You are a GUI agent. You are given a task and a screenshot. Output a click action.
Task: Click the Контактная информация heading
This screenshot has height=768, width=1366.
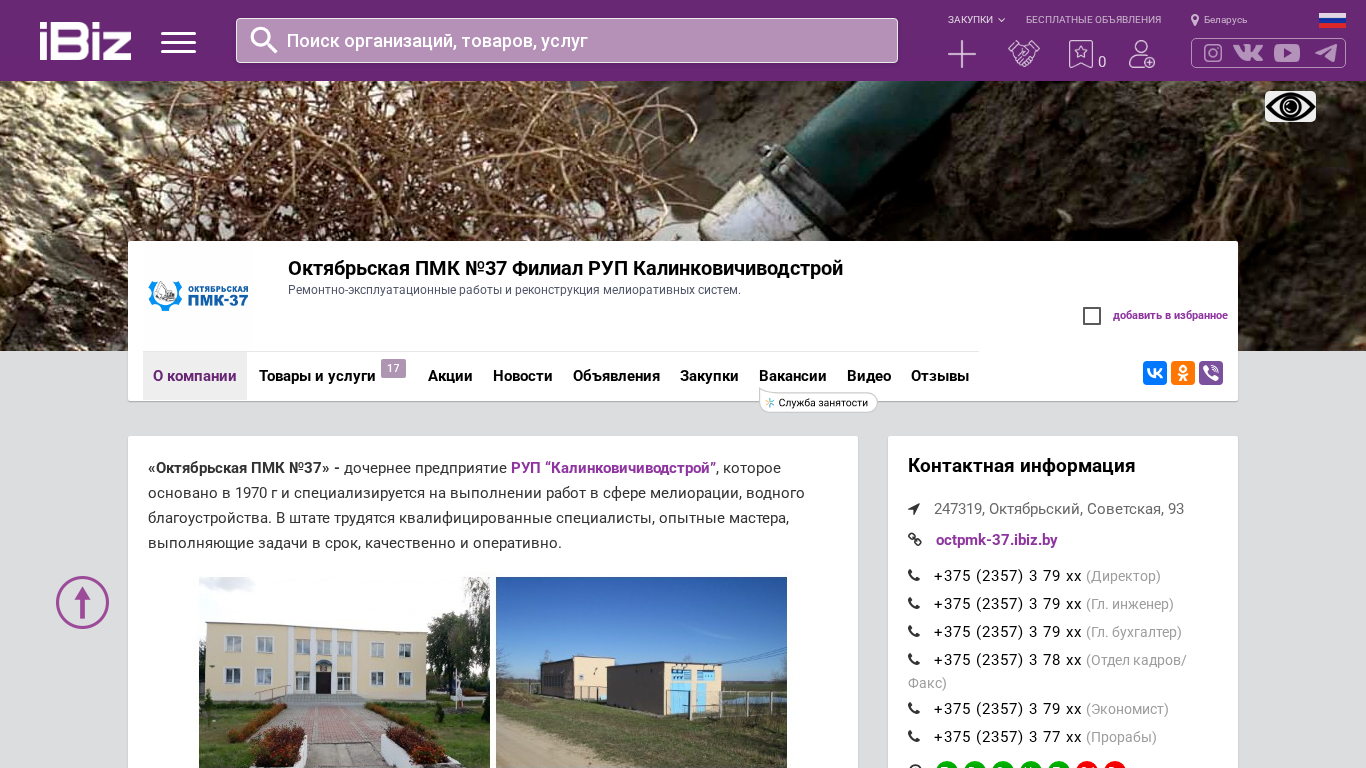[1021, 466]
